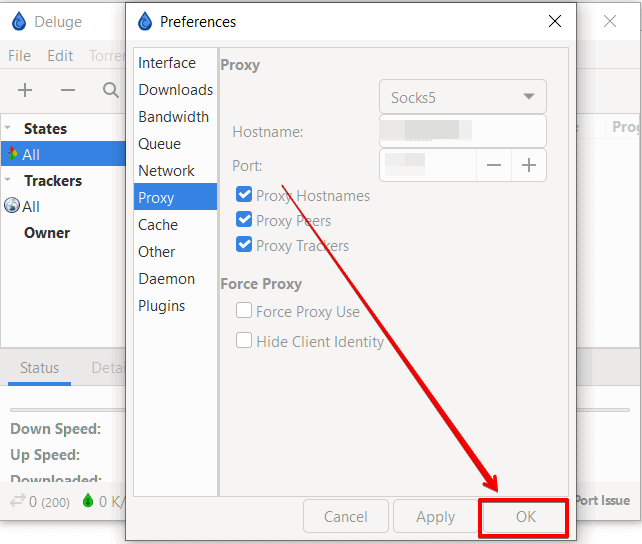The width and height of the screenshot is (642, 544).
Task: Click the Down Speed label in status panel
Action: point(56,429)
